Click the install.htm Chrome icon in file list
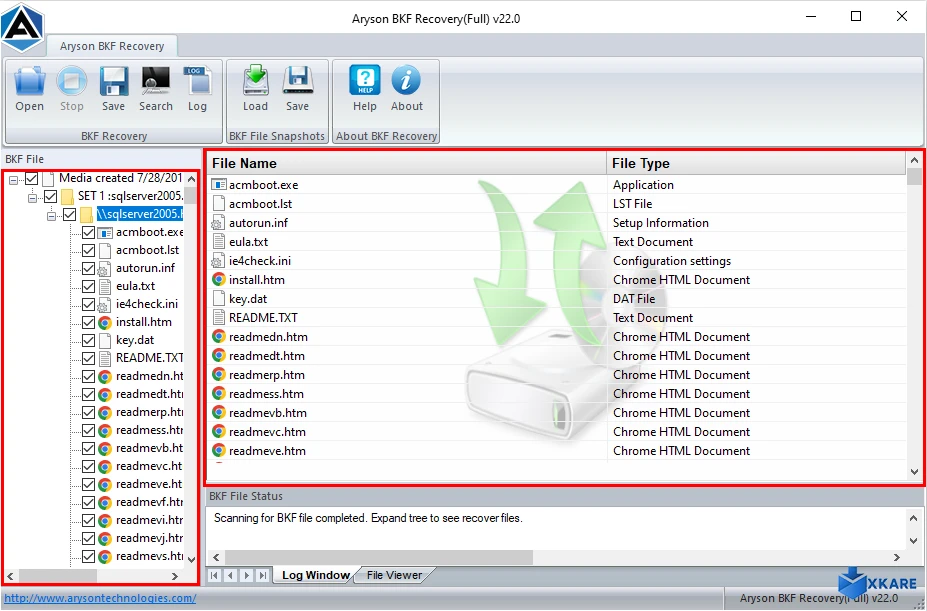 pyautogui.click(x=219, y=279)
